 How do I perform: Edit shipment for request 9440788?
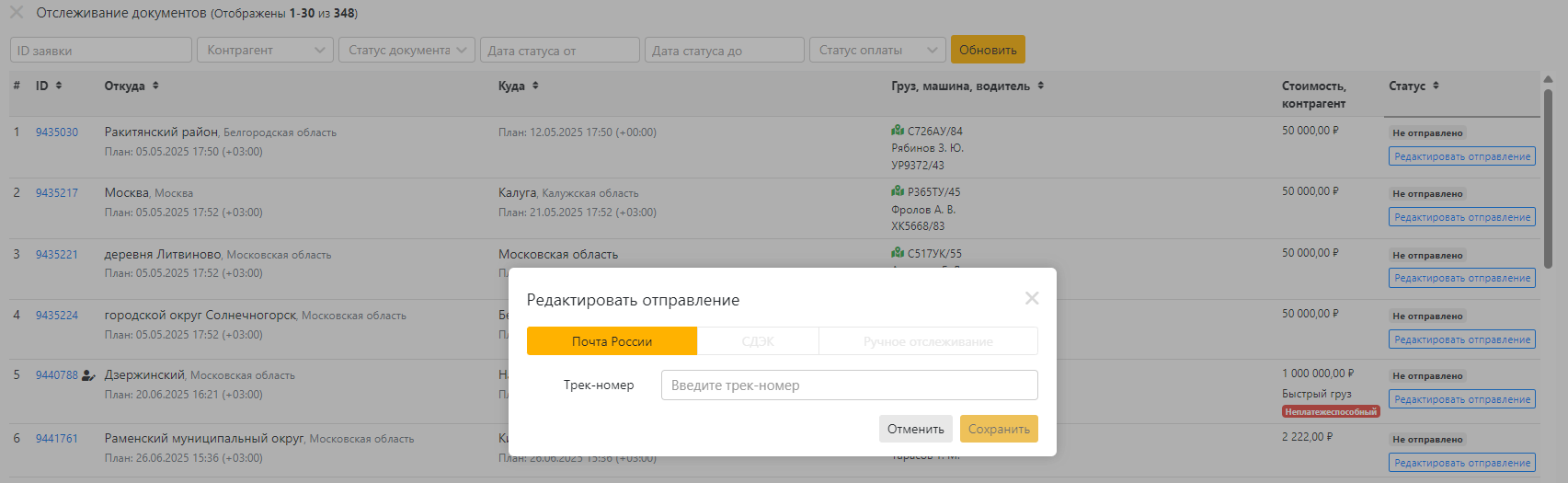1462,399
